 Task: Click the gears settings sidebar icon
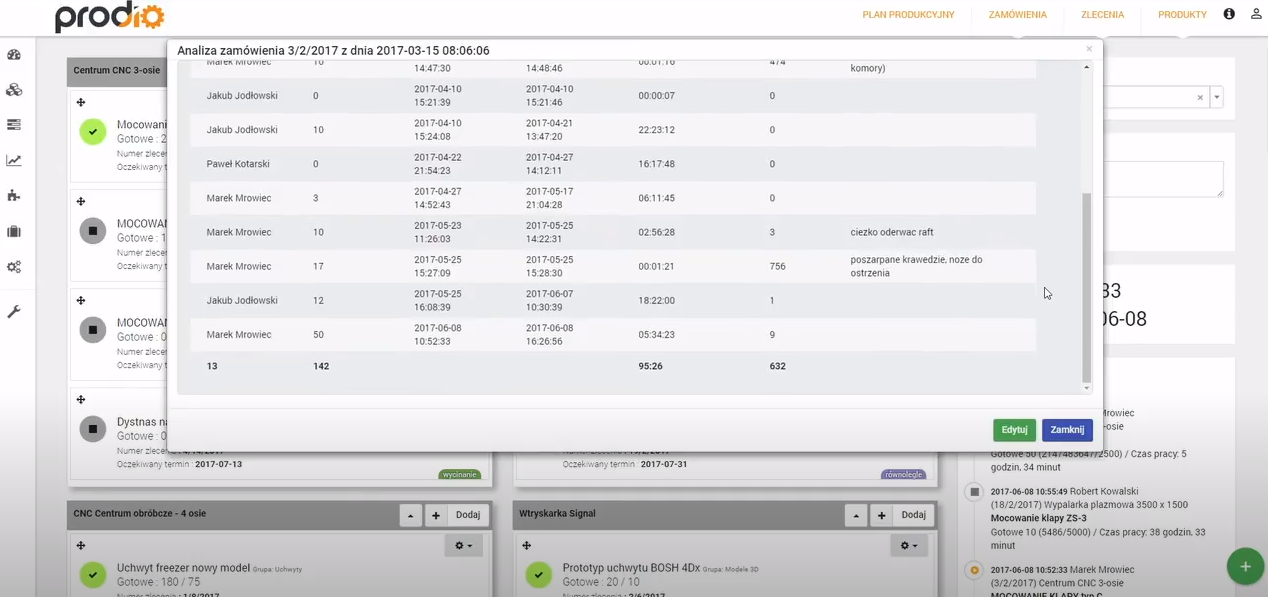coord(14,267)
